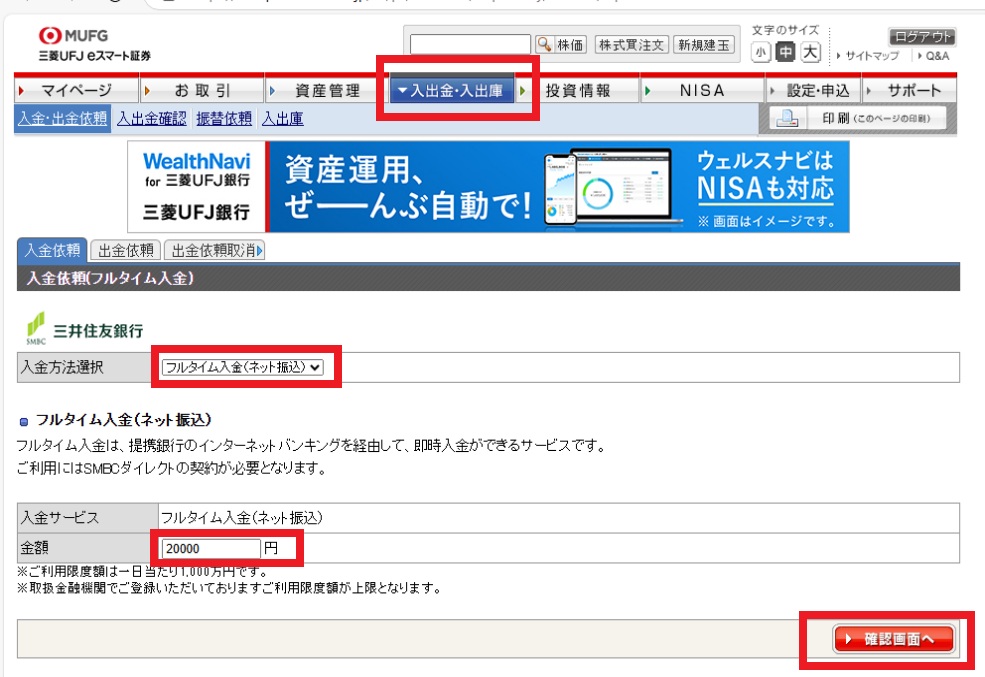The image size is (985, 677).
Task: Expand the 入金方法選択 dropdown
Action: (x=242, y=367)
